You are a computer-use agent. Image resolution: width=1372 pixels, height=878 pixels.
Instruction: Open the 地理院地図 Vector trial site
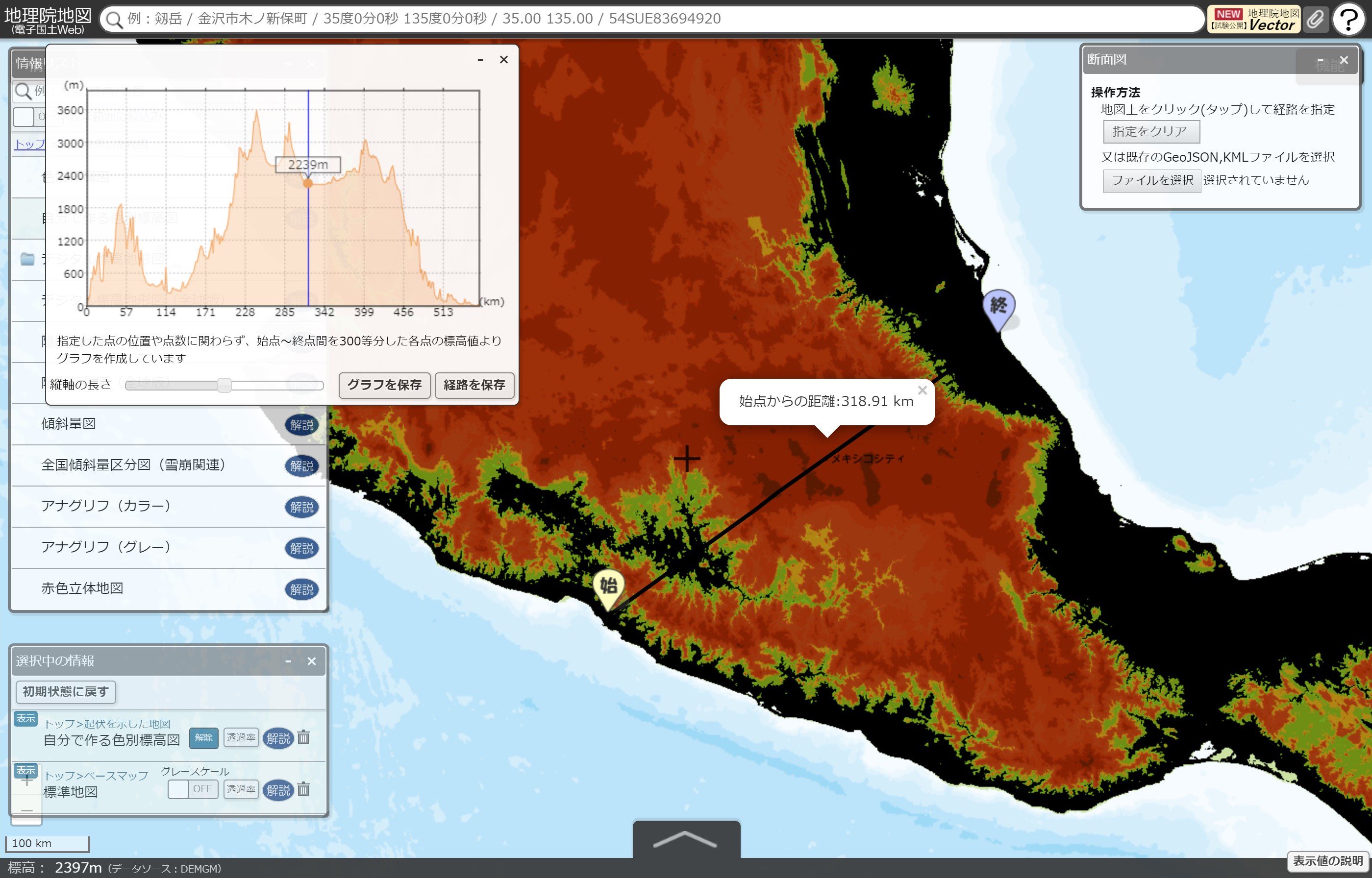pos(1253,20)
